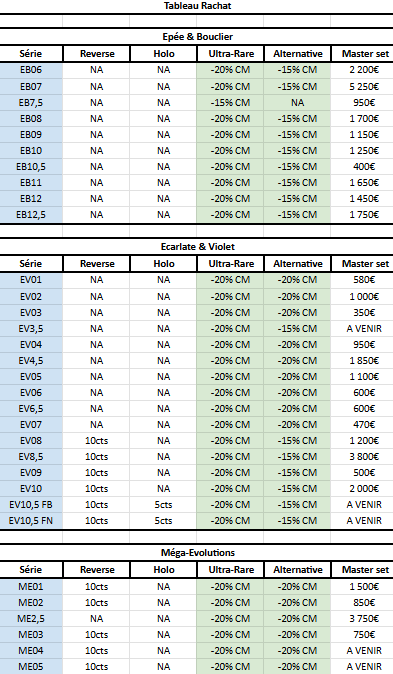Select the EB06 series cell
The height and width of the screenshot is (674, 393).
tap(31, 70)
